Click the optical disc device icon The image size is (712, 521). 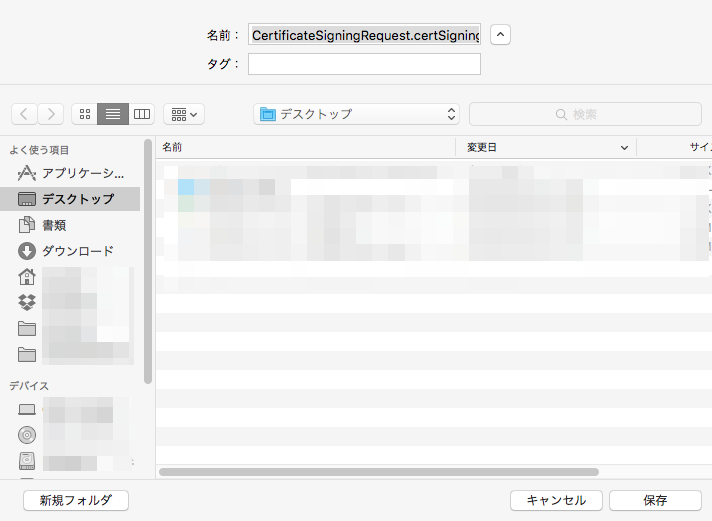pyautogui.click(x=27, y=435)
